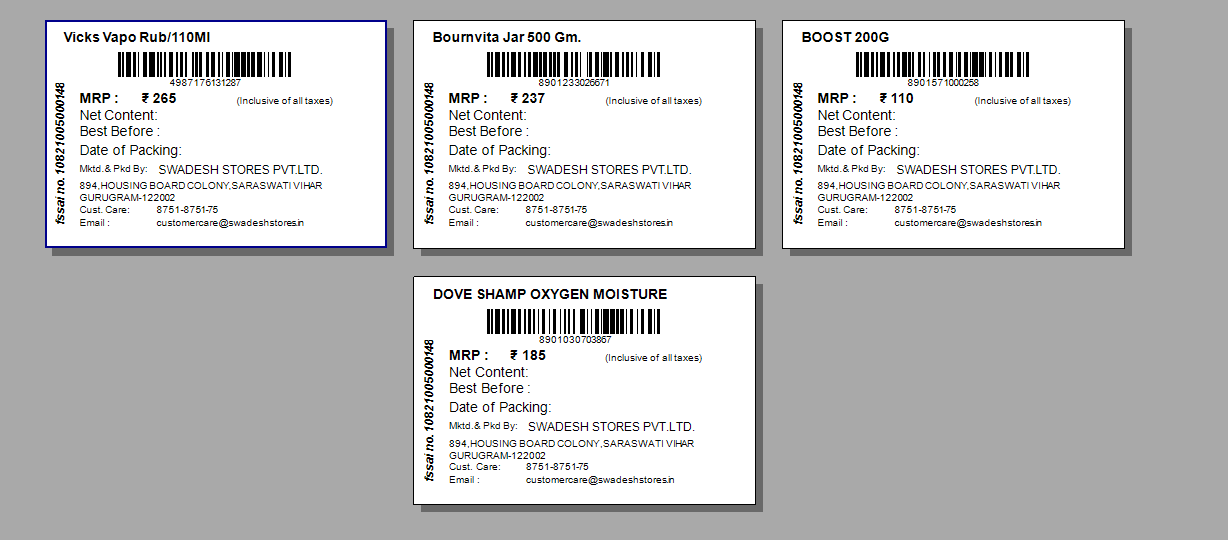The width and height of the screenshot is (1228, 540).
Task: Click 'Date of Packing:' on the Bournvita label
Action: [499, 150]
